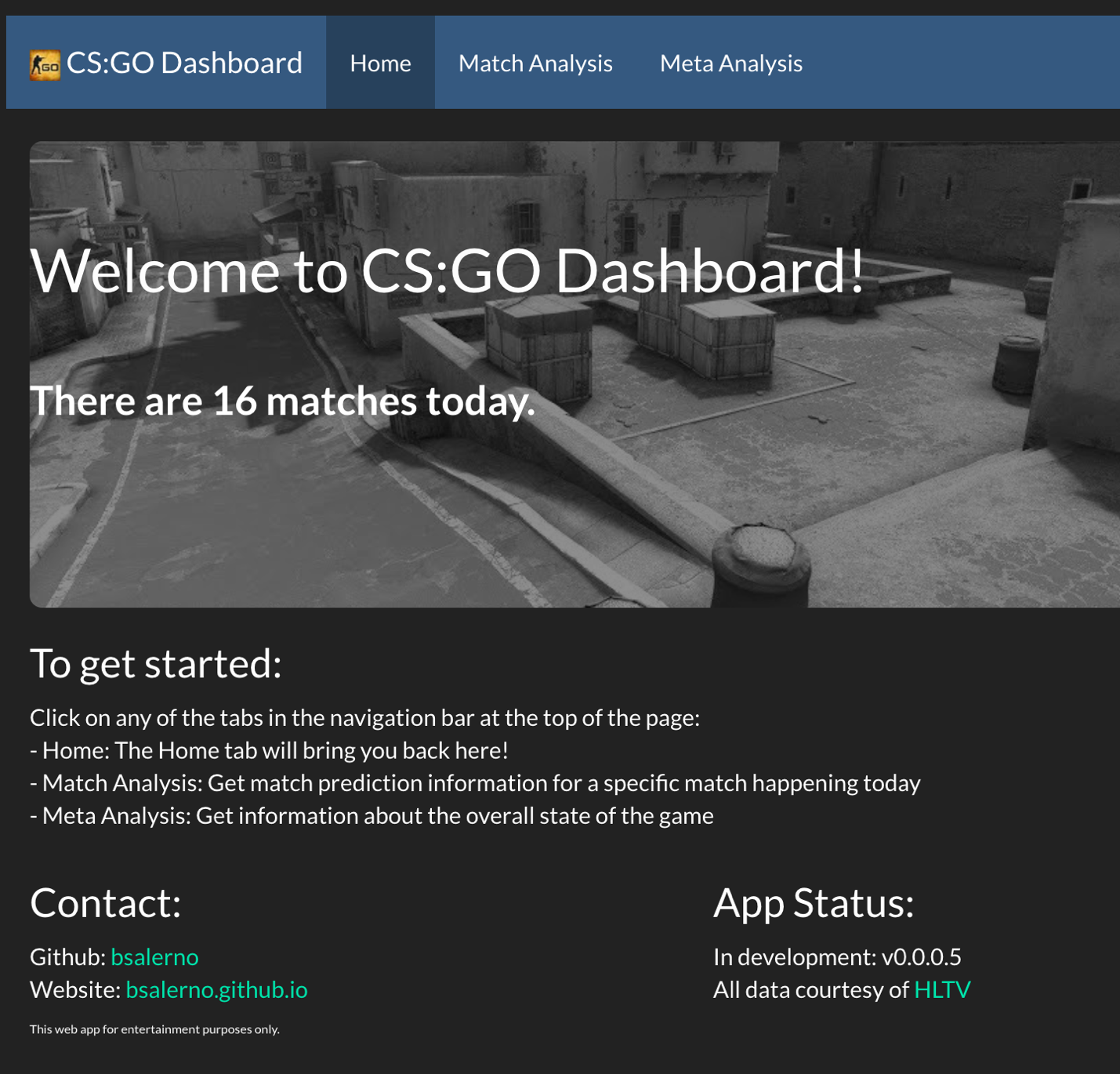Click the In development version text

(836, 956)
